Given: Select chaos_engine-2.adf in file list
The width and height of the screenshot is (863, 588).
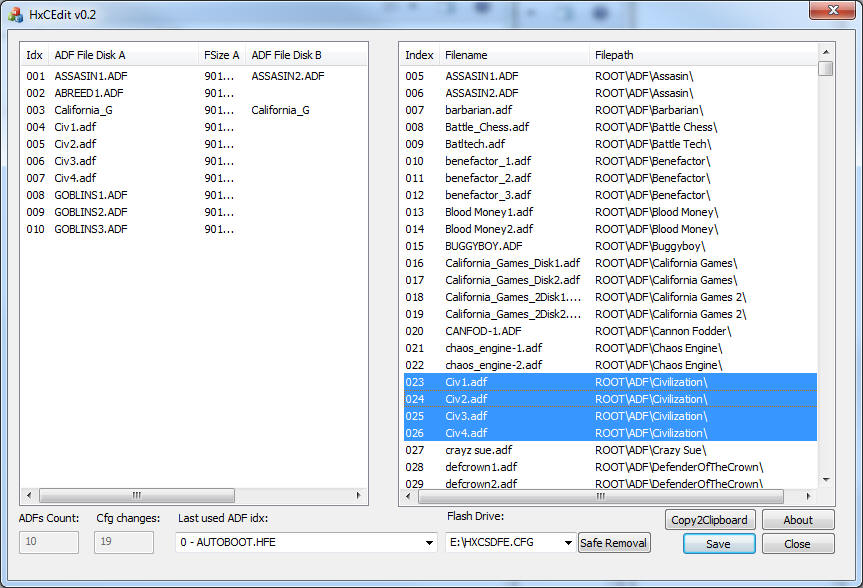Looking at the screenshot, I should point(494,366).
